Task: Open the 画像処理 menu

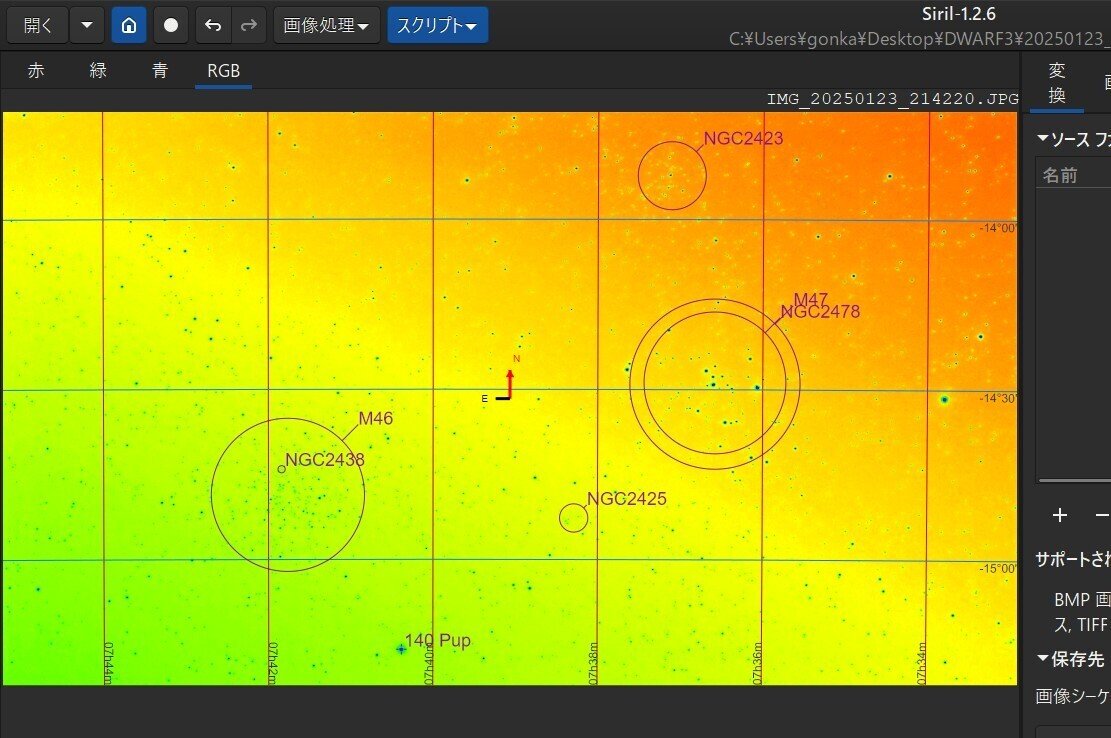Action: 327,25
